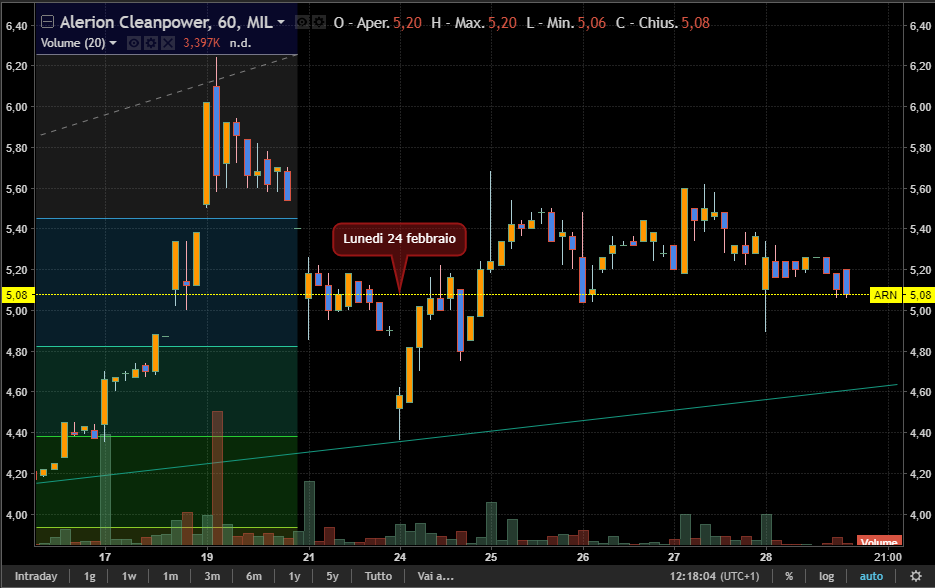
Task: Select the 1m time range
Action: click(x=171, y=576)
